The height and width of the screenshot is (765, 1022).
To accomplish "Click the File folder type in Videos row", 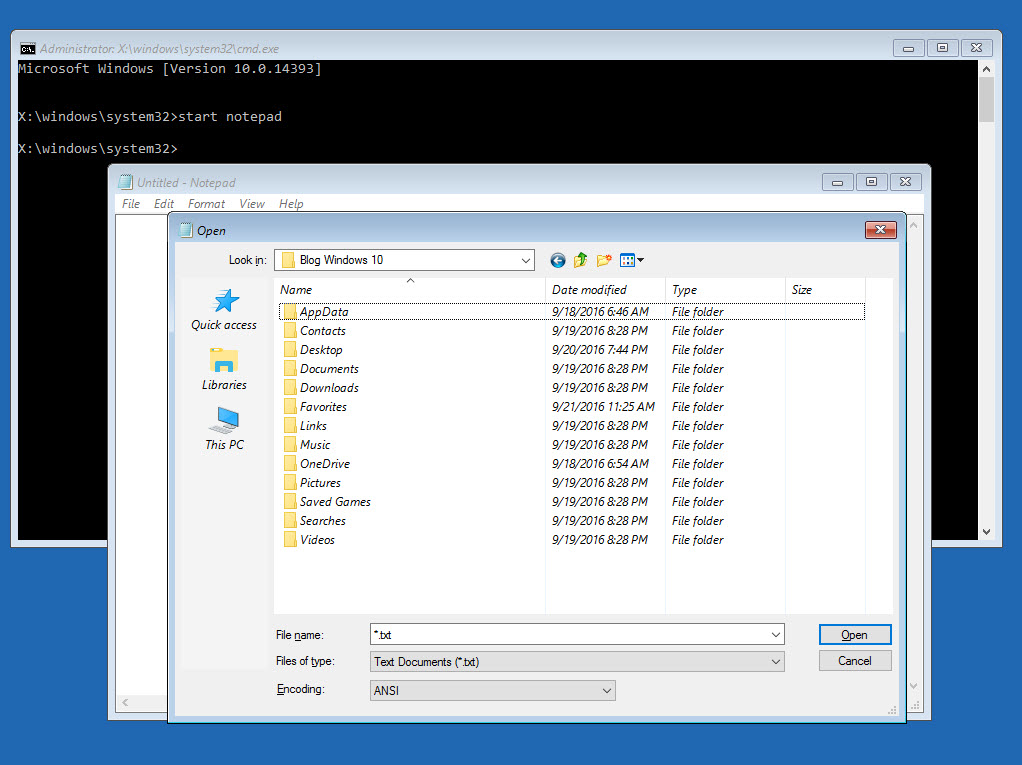I will 697,540.
